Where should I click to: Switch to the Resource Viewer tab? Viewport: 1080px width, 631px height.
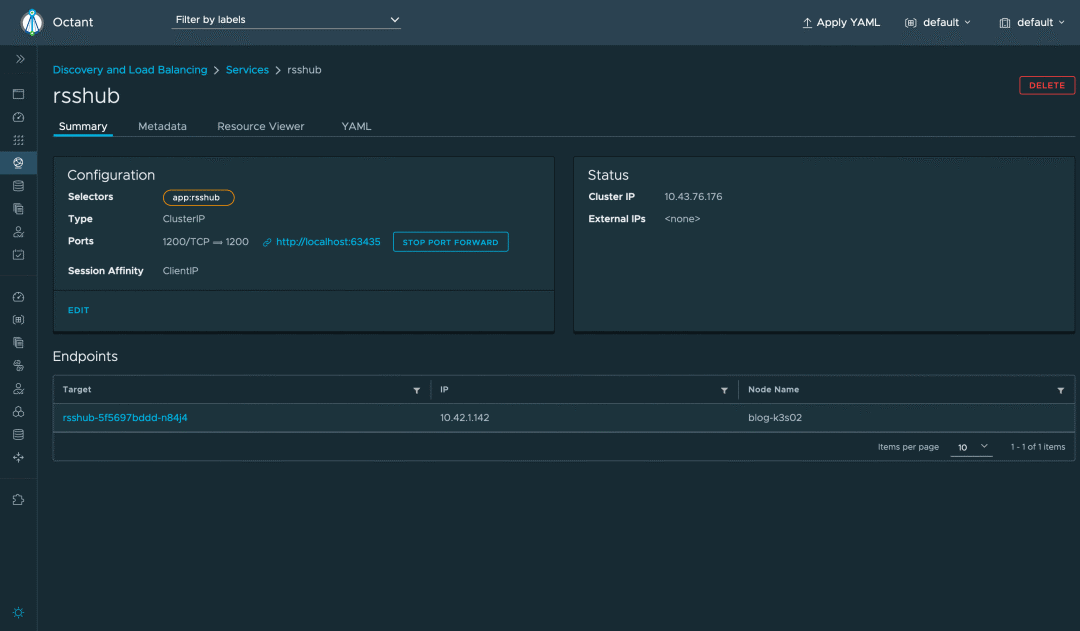[x=260, y=126]
